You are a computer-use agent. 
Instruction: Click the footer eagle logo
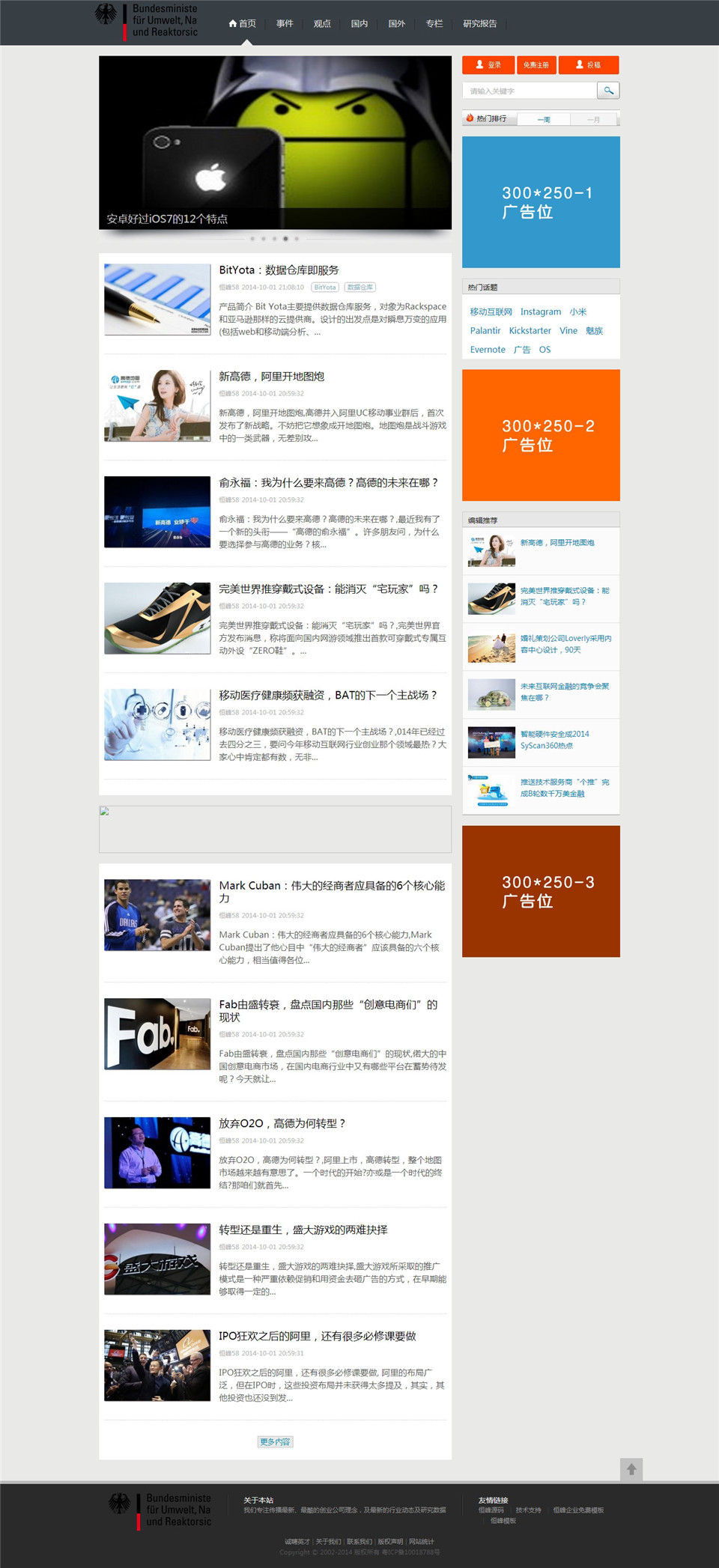(x=119, y=1503)
